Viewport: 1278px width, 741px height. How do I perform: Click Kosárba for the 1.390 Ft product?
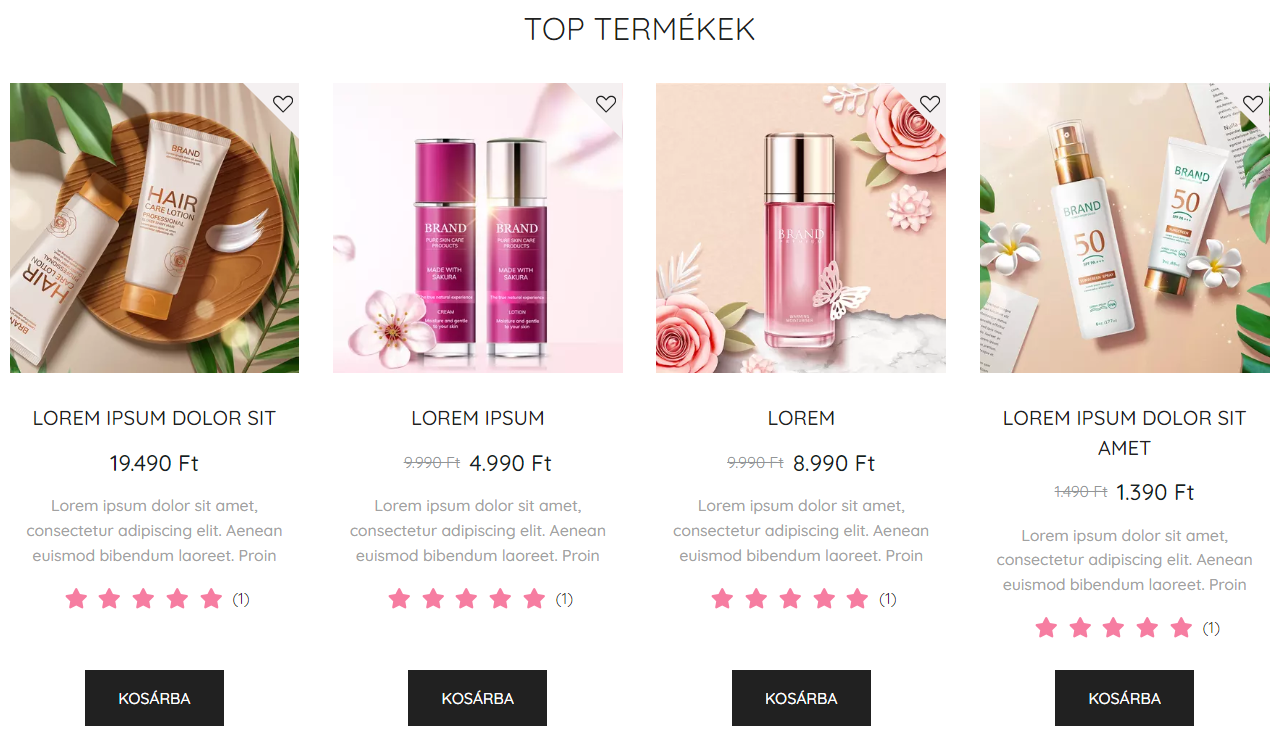(x=1124, y=698)
